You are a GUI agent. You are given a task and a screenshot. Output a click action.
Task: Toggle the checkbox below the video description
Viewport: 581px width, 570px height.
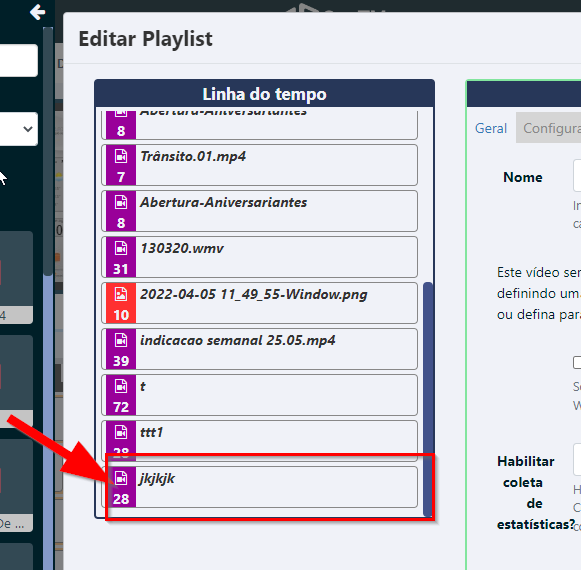point(577,362)
